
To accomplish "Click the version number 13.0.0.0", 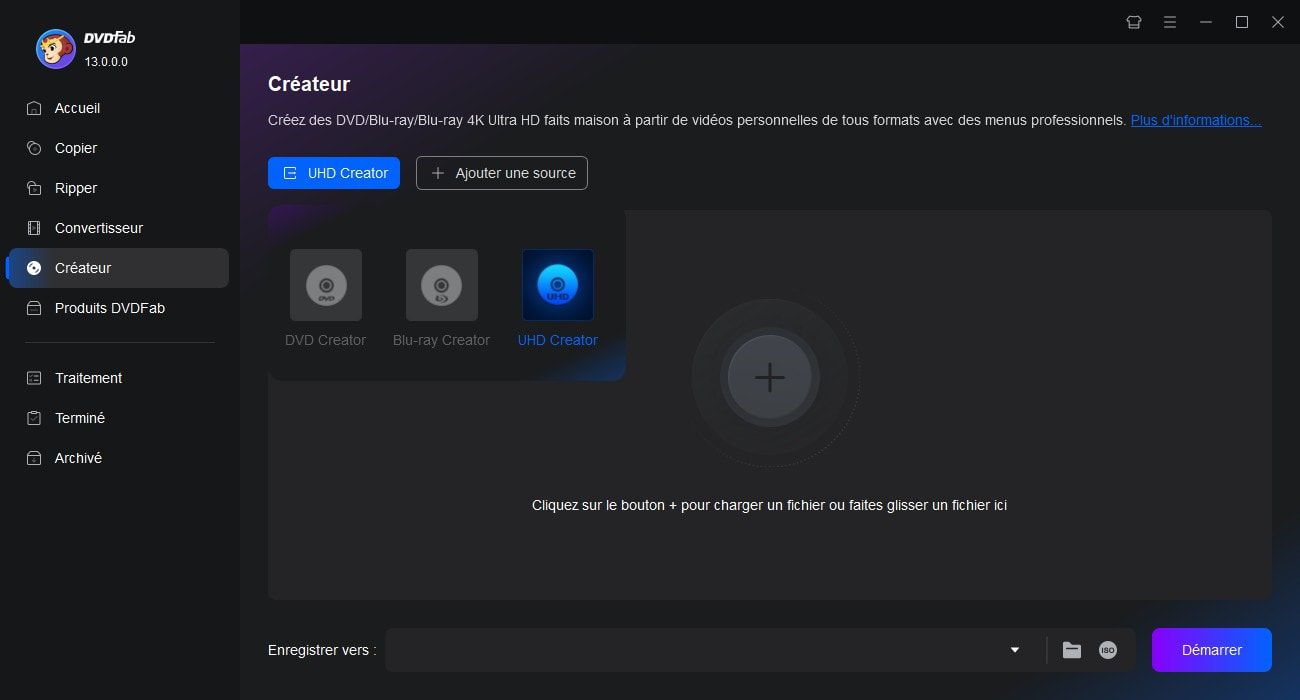I will [x=106, y=62].
